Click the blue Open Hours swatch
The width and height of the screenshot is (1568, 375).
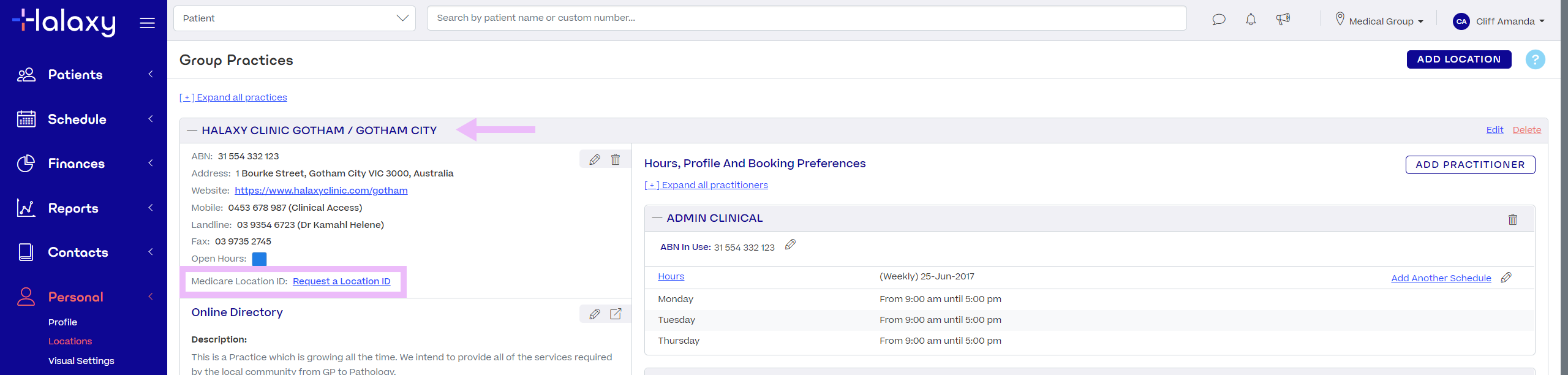click(259, 259)
